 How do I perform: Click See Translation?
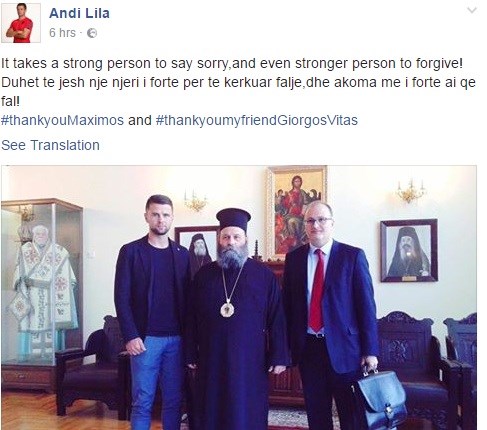coord(50,145)
